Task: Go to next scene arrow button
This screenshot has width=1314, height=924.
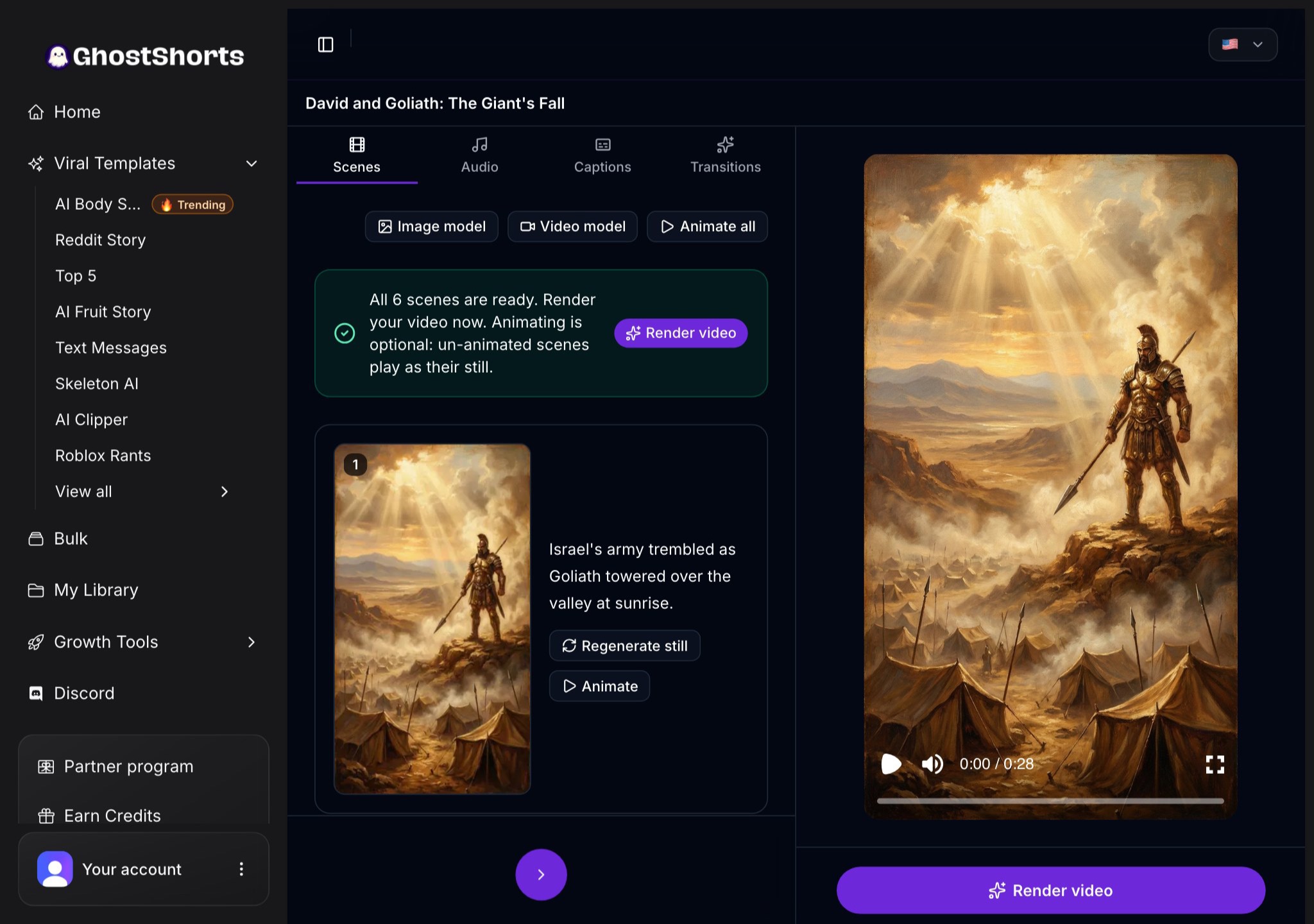Action: tap(541, 875)
